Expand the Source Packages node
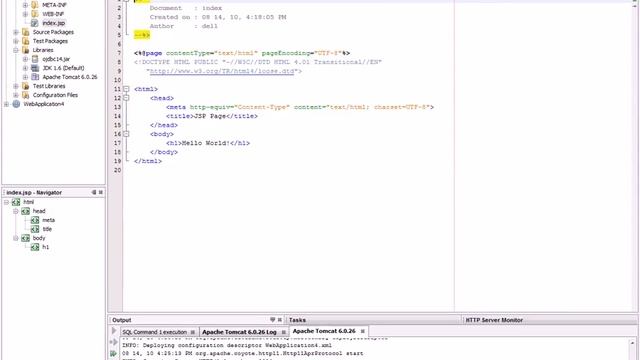Viewport: 640px width, 360px height. [16, 32]
